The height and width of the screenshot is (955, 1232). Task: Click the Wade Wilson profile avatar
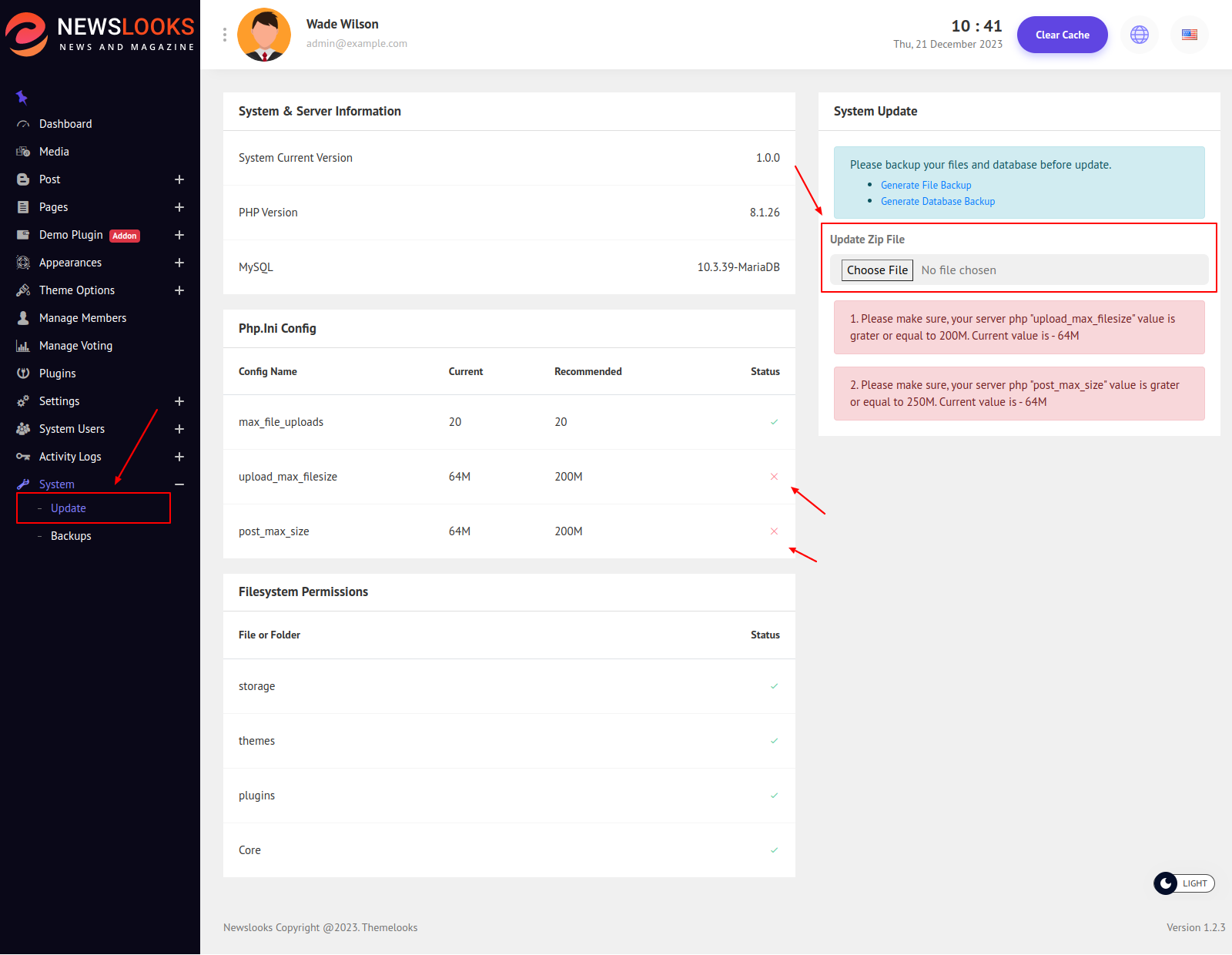[264, 35]
